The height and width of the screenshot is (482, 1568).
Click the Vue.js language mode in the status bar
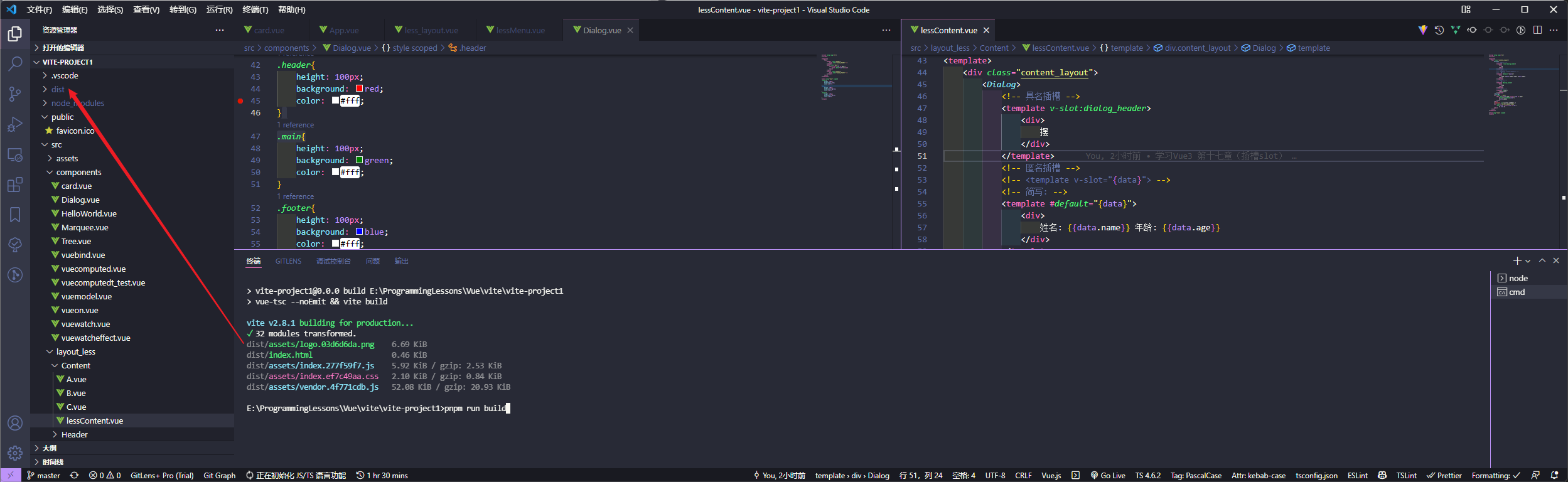(1051, 475)
